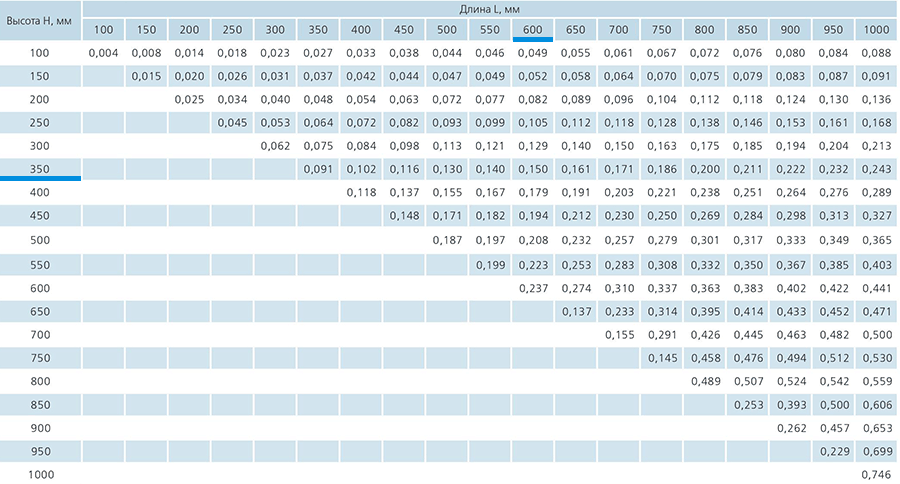Click the value 0,004
This screenshot has height=484, width=900.
(103, 53)
